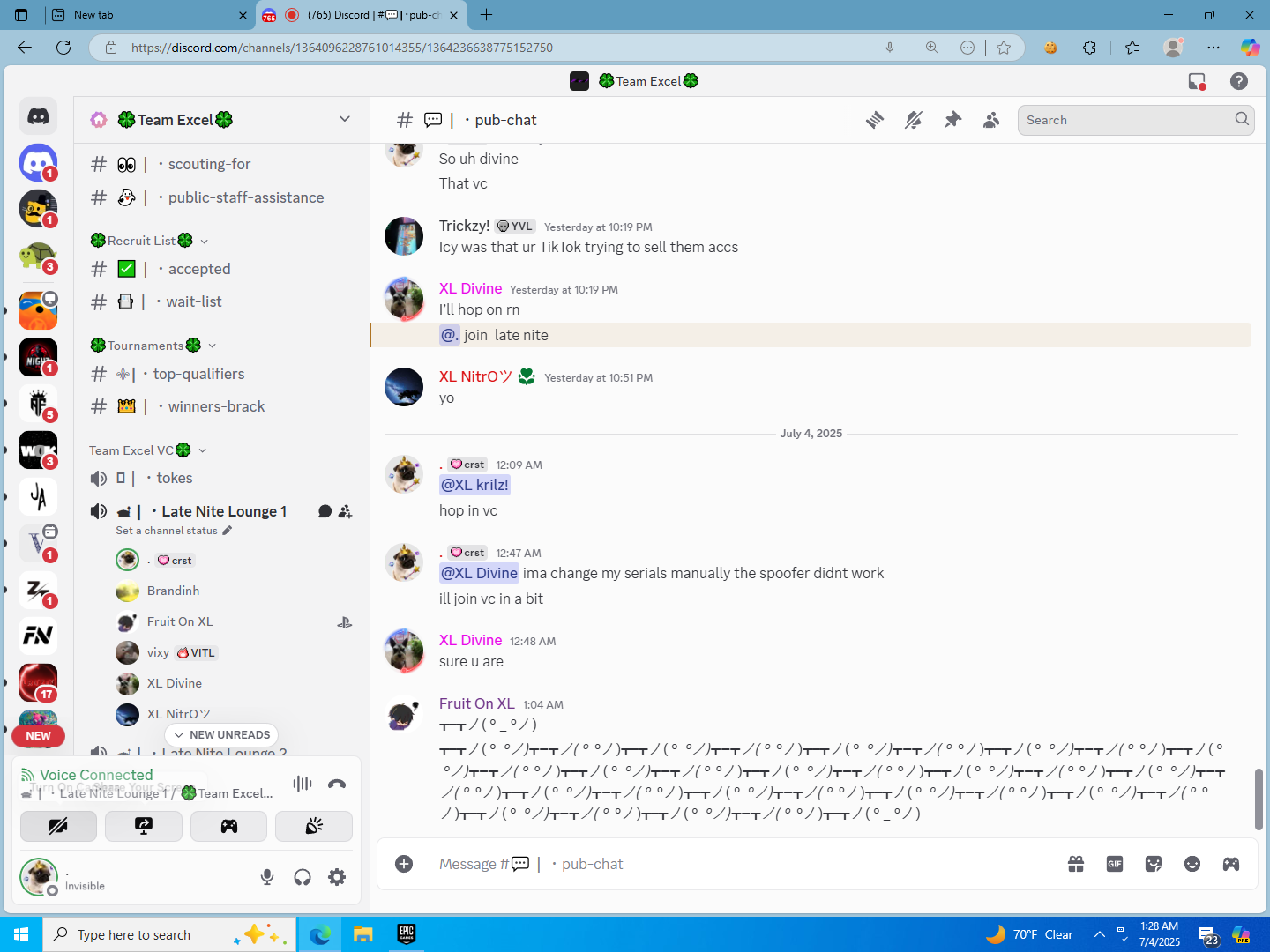Screen dimensions: 1270x952
Task: Open chat for Late Nite Lounge 1
Action: [325, 511]
